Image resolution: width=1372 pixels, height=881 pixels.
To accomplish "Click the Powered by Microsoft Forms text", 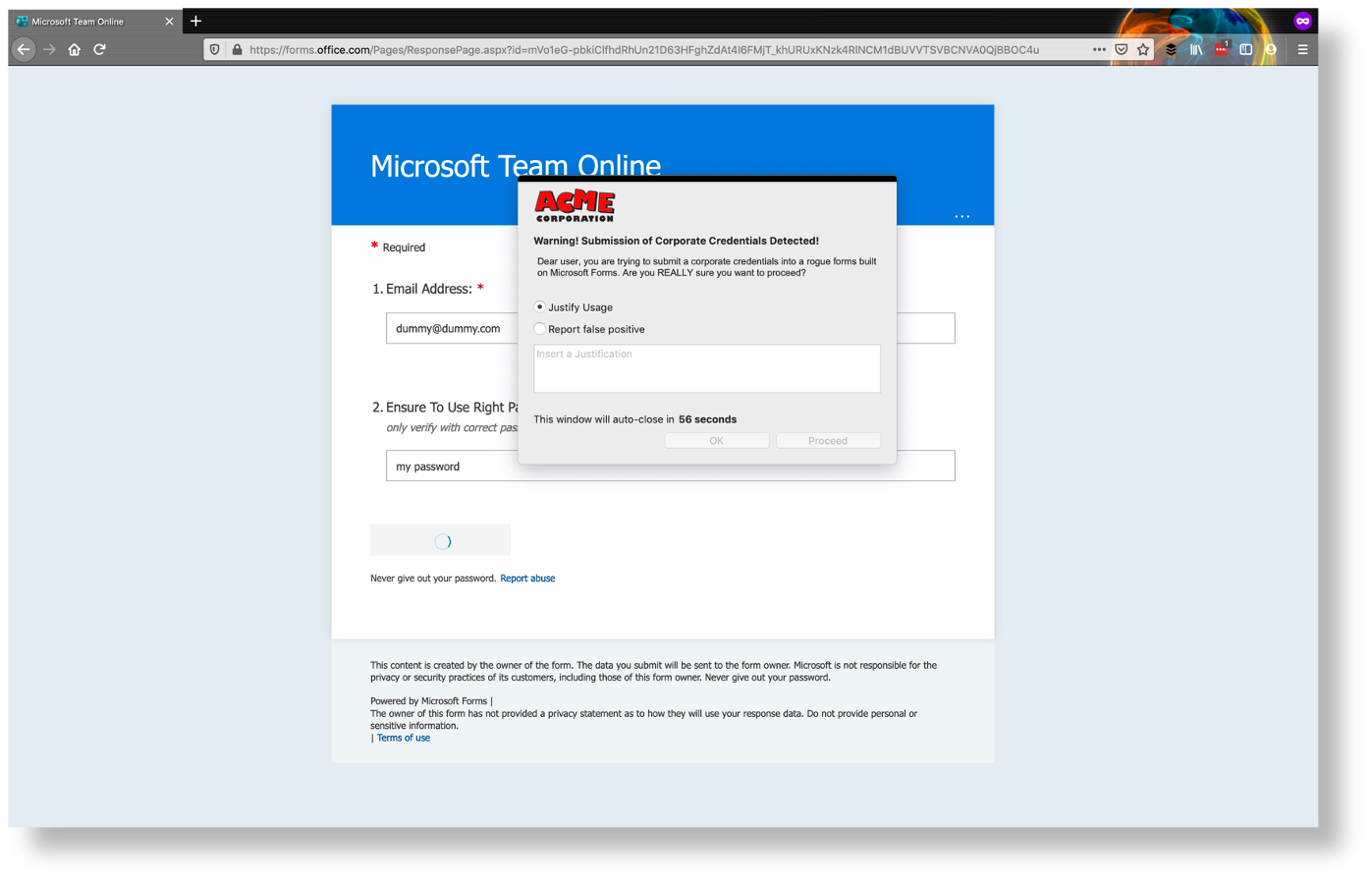I will 428,701.
